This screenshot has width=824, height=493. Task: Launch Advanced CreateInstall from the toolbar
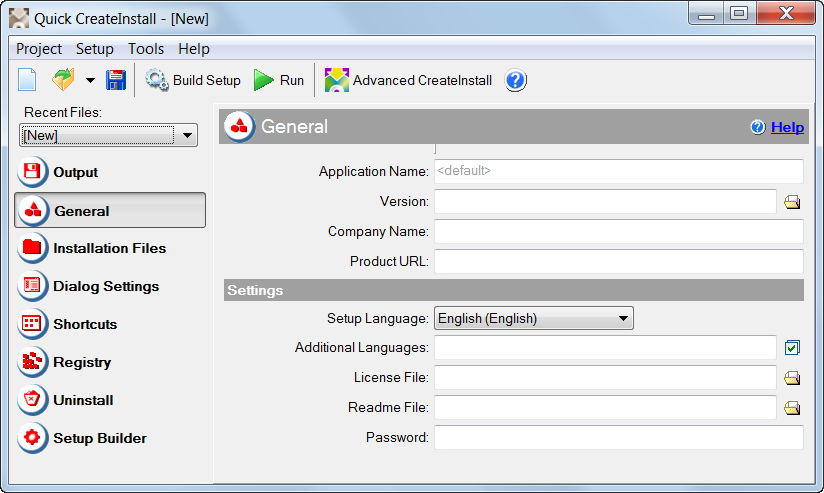(x=408, y=80)
